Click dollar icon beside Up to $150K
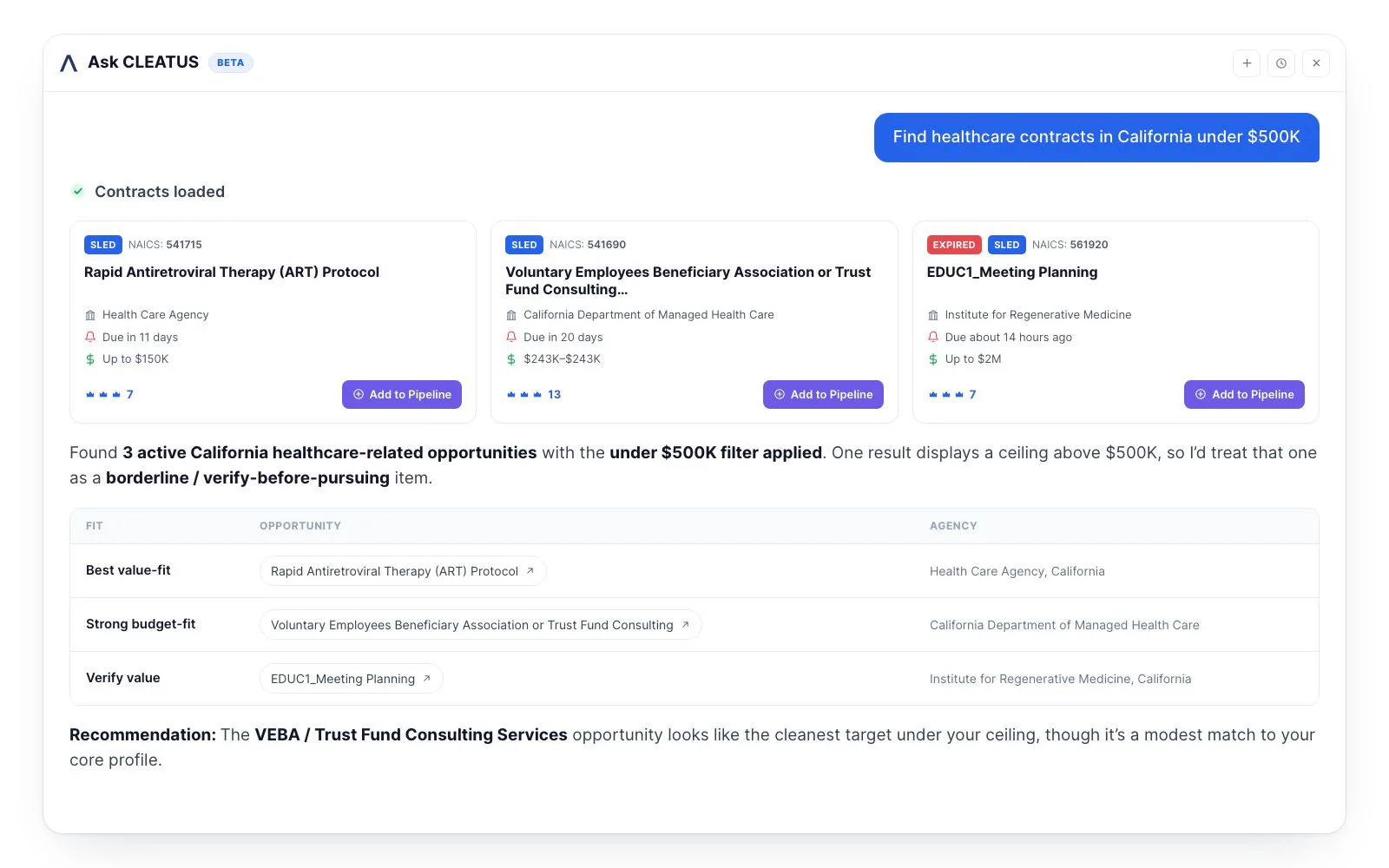This screenshot has width=1389, height=868. 90,359
